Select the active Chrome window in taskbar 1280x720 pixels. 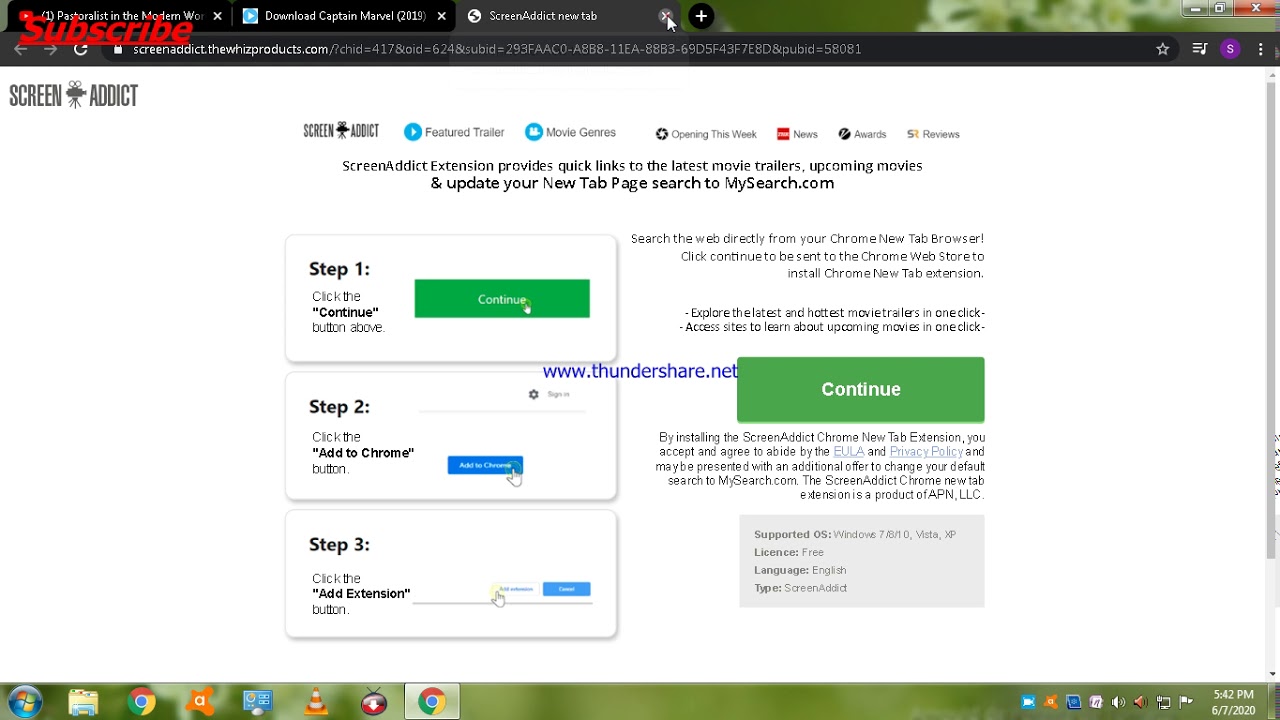[x=432, y=702]
